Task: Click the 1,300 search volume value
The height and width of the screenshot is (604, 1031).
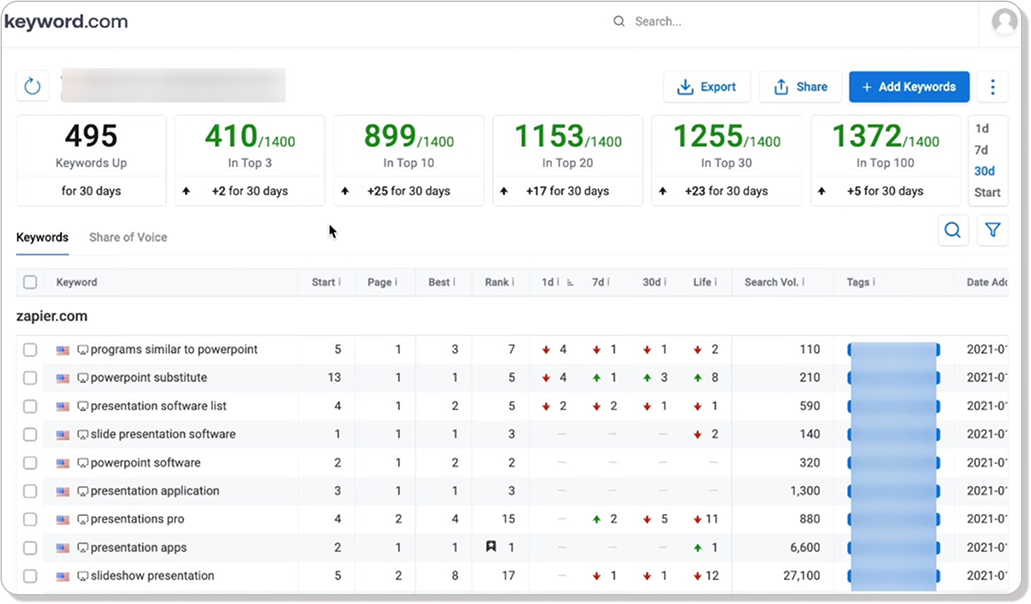Action: [805, 491]
